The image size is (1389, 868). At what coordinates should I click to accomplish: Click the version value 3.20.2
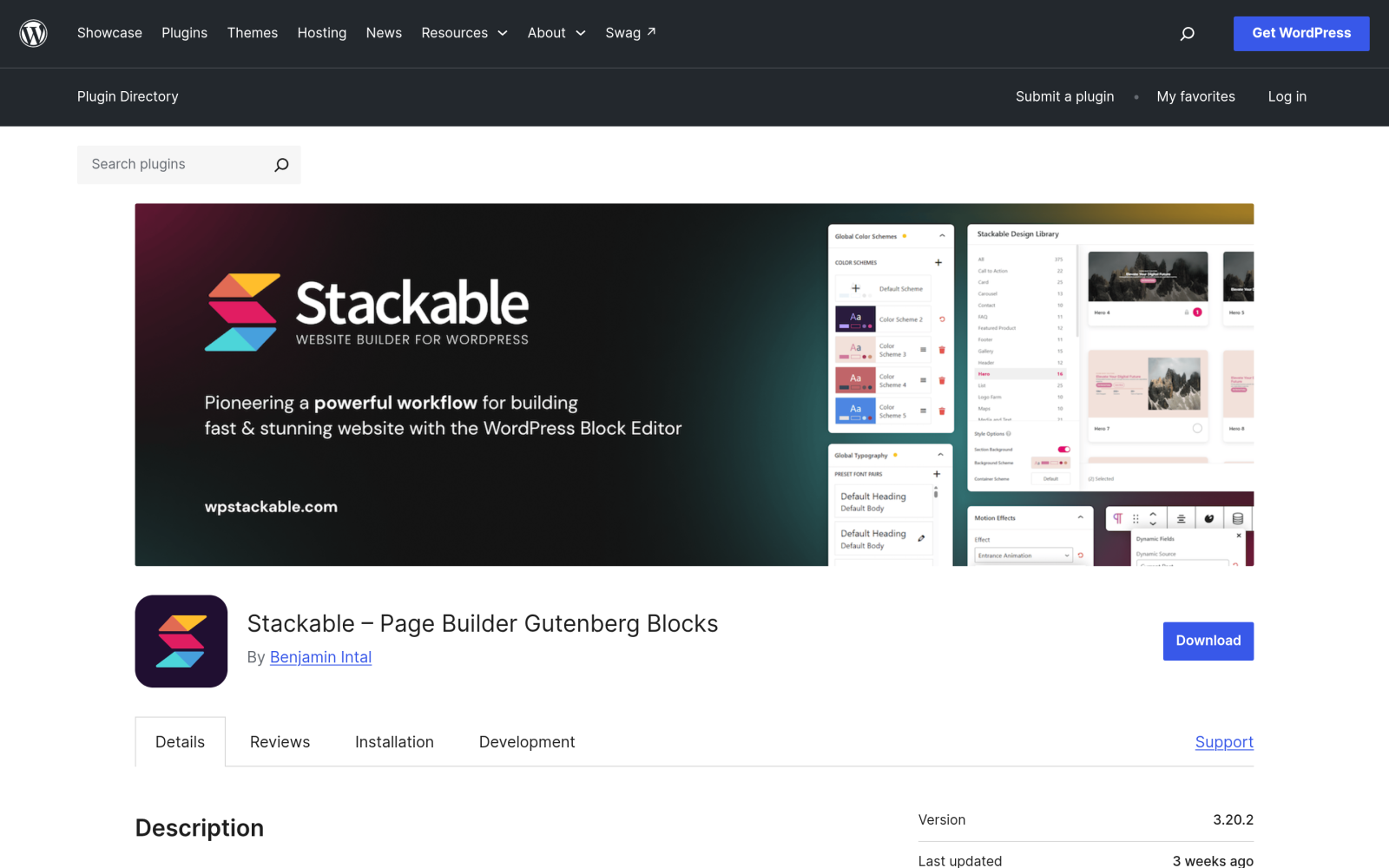click(1233, 819)
